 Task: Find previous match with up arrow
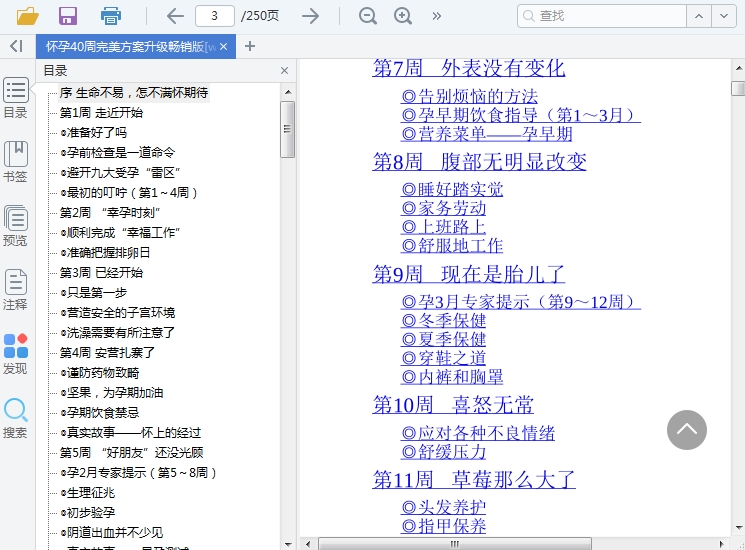tap(699, 16)
